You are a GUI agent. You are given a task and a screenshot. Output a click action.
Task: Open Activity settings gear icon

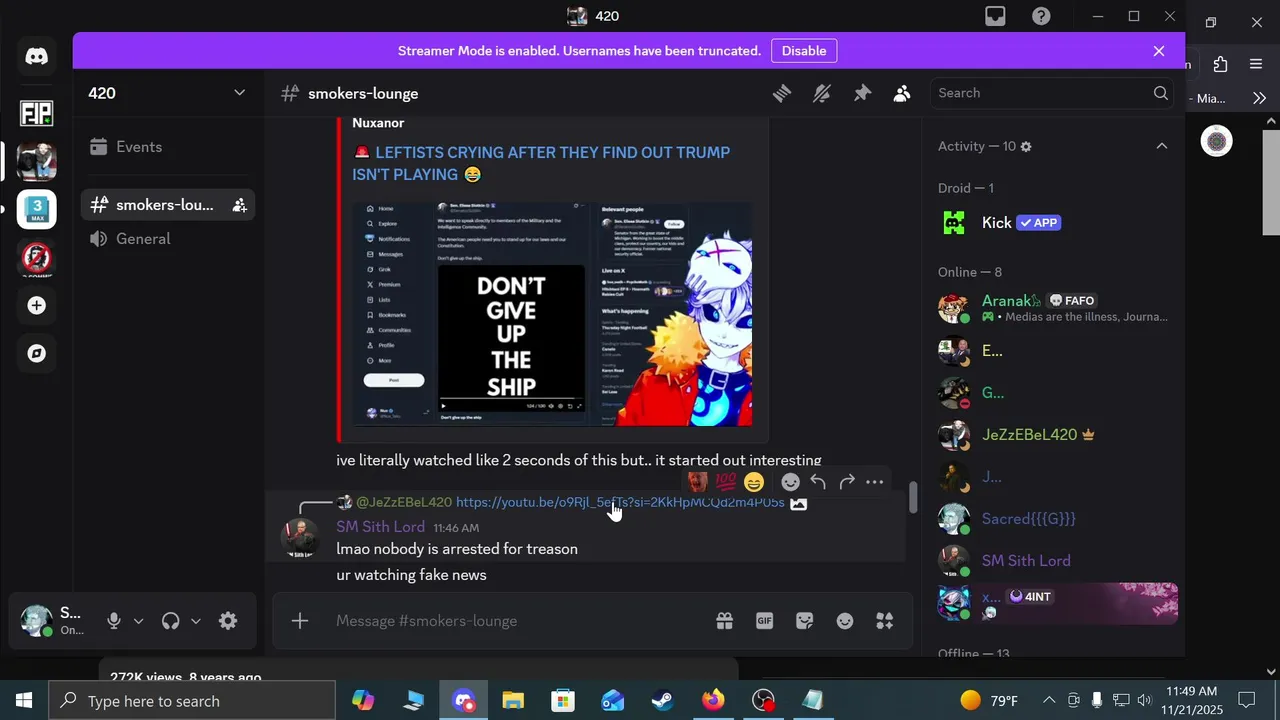click(x=1026, y=146)
